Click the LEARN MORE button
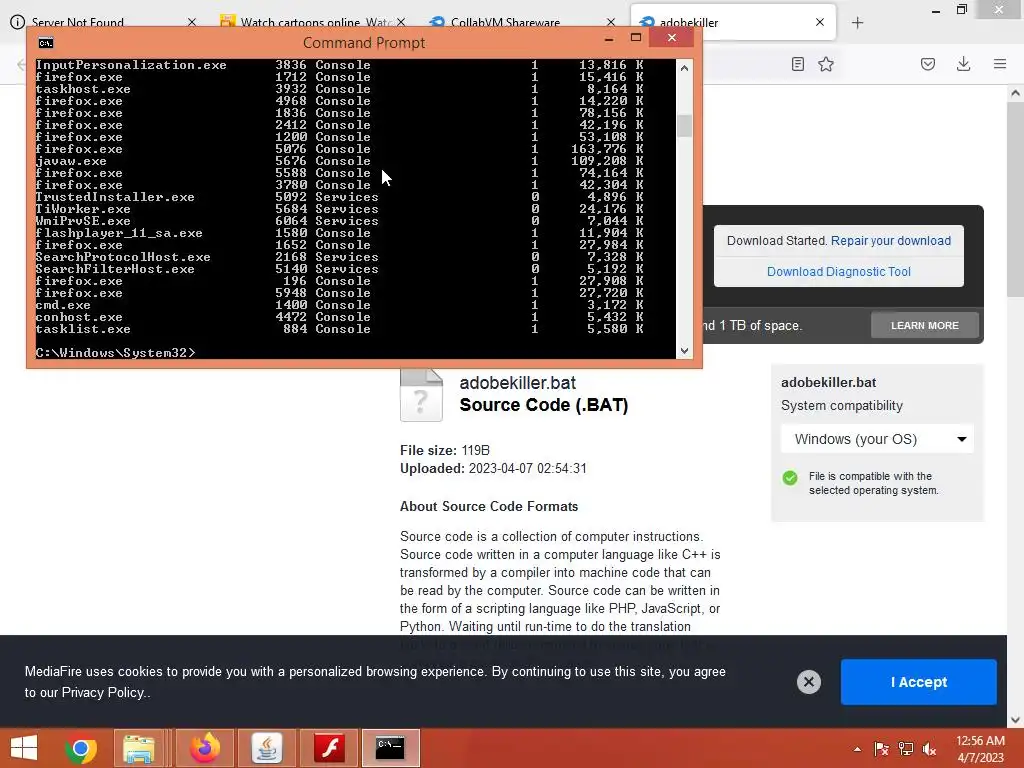The height and width of the screenshot is (768, 1024). pos(925,325)
